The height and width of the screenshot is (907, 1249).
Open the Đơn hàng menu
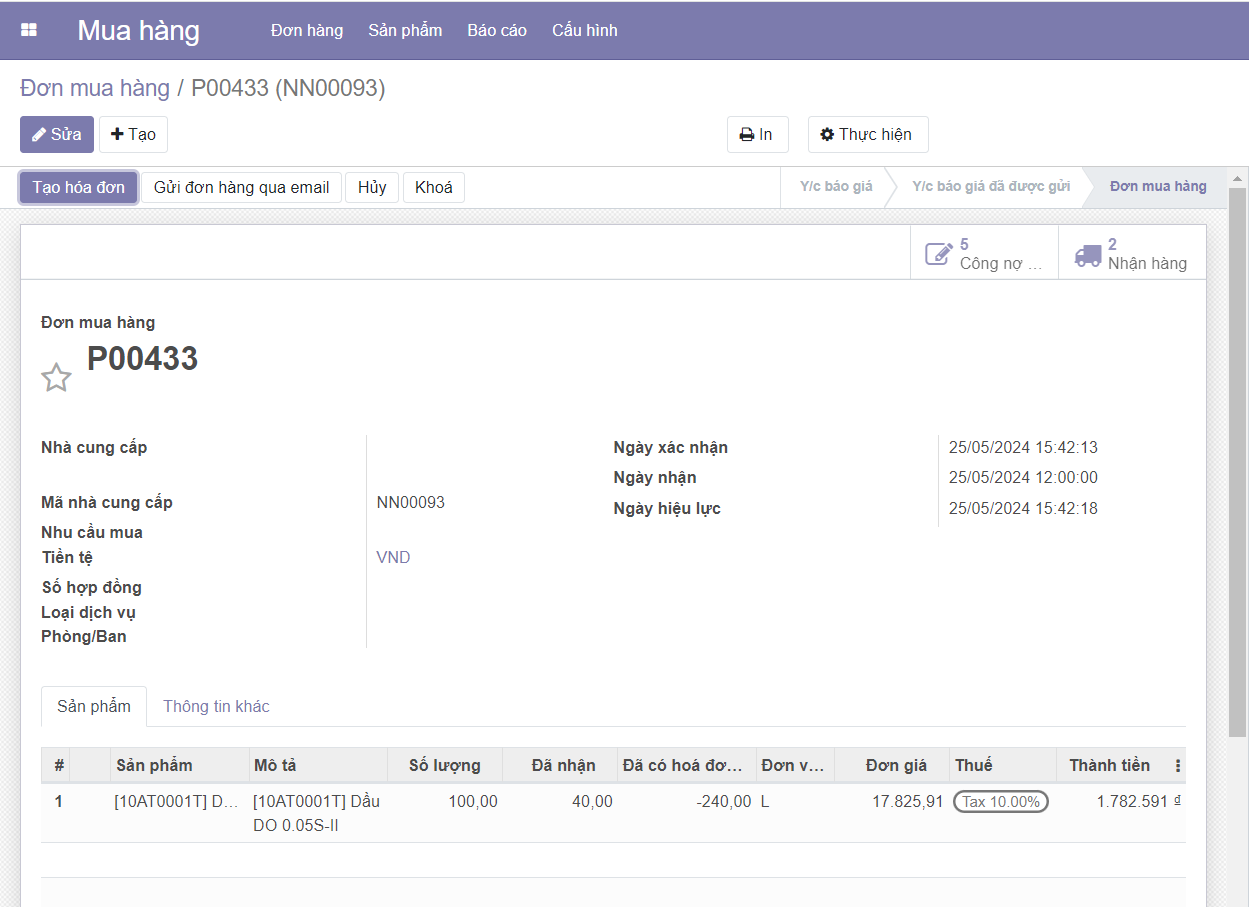306,30
